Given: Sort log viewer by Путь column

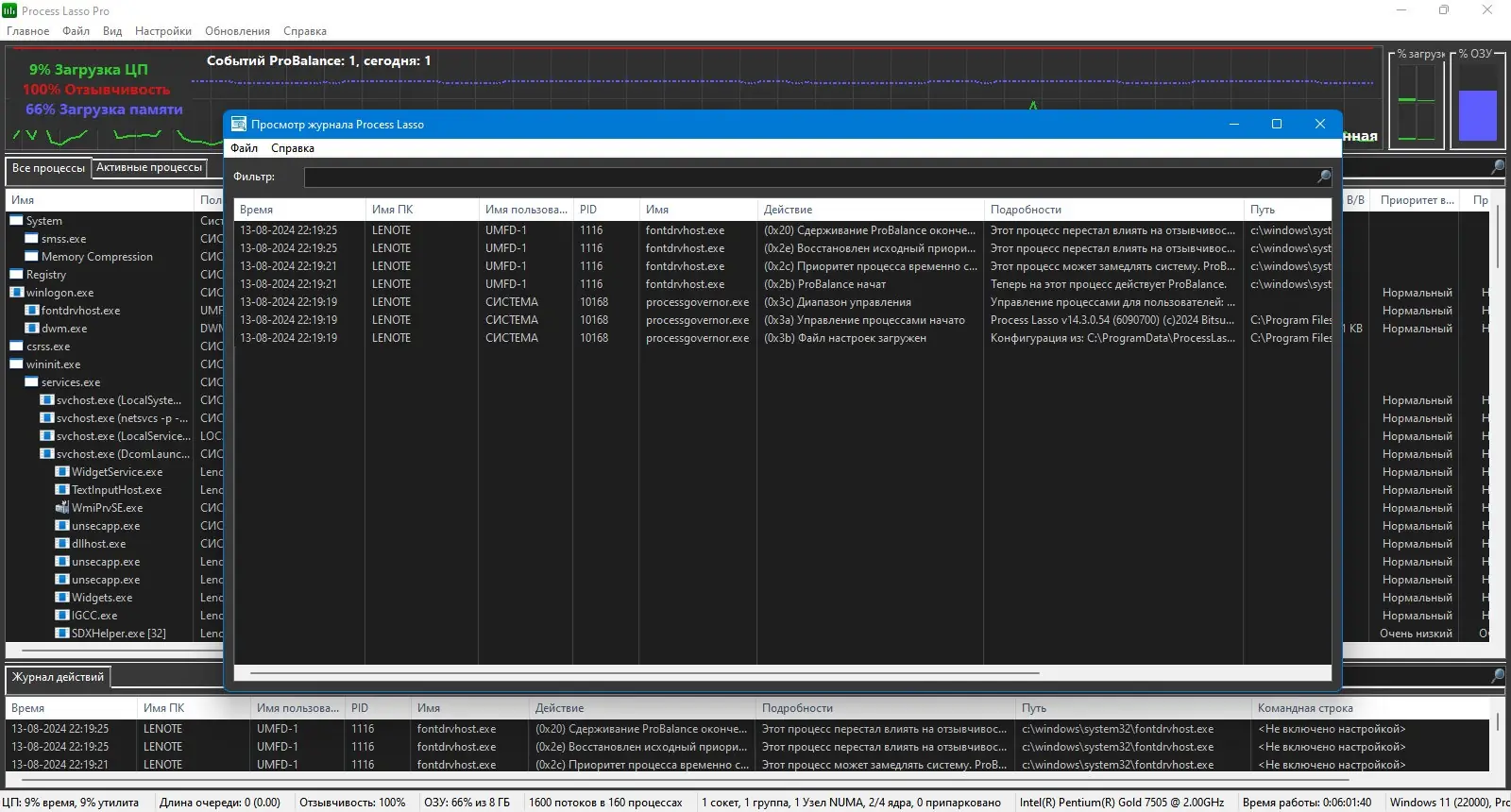Looking at the screenshot, I should [x=1288, y=210].
